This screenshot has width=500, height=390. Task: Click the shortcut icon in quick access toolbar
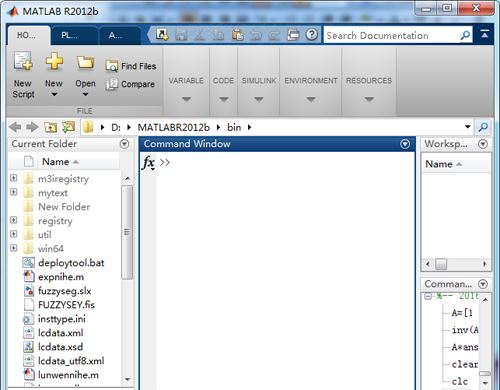[x=162, y=34]
